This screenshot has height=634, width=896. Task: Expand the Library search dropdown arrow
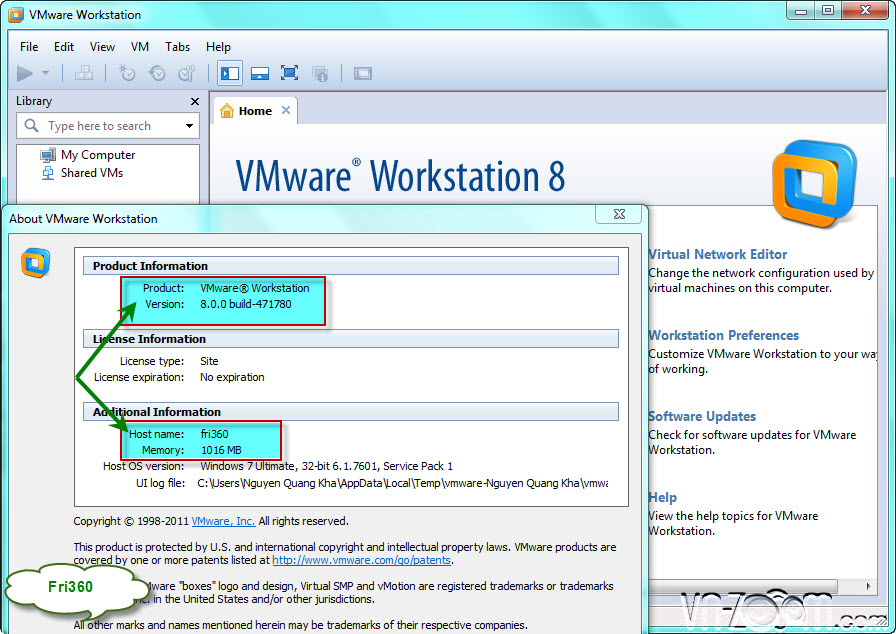pyautogui.click(x=189, y=126)
